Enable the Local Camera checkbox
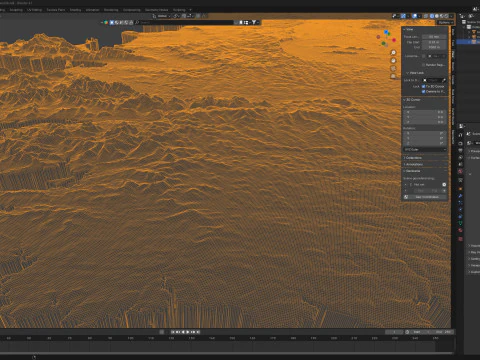 coord(424,56)
